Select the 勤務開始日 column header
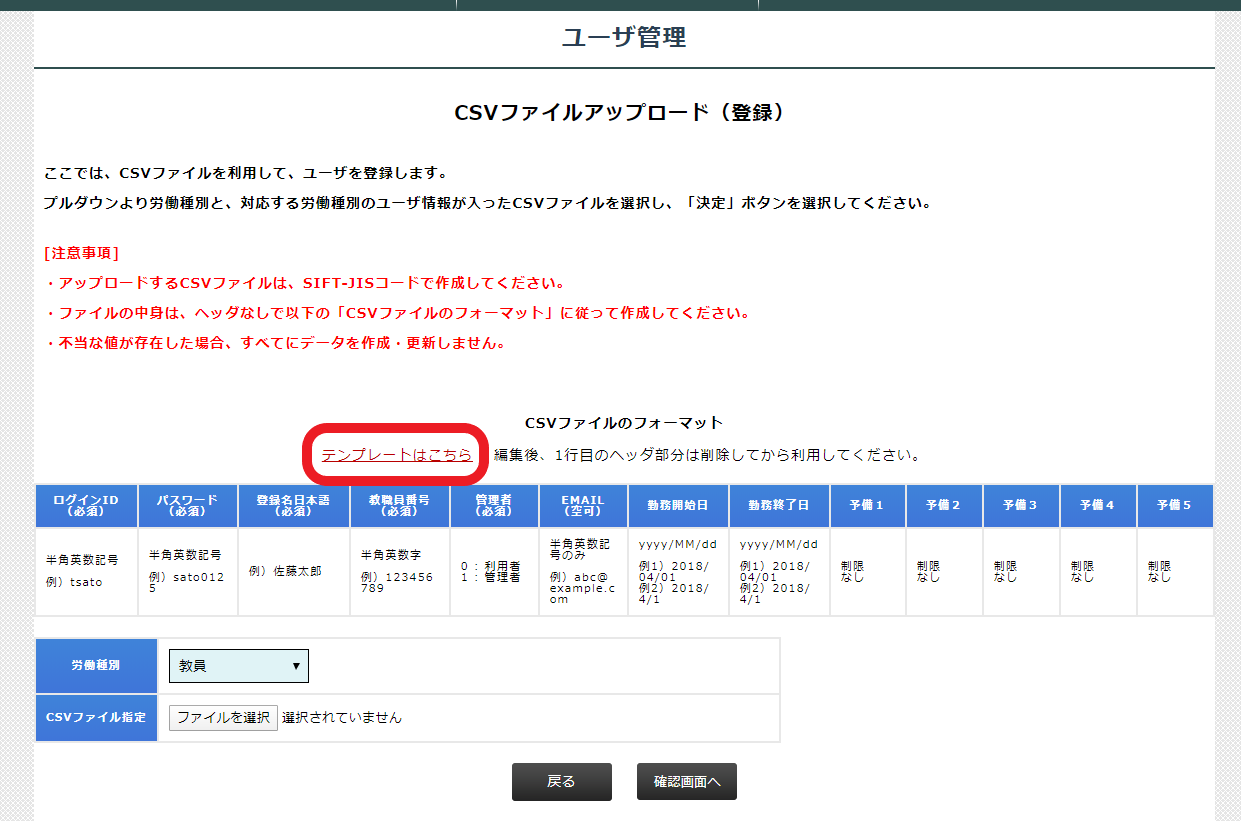Screen dimensions: 1241x821 [677, 505]
